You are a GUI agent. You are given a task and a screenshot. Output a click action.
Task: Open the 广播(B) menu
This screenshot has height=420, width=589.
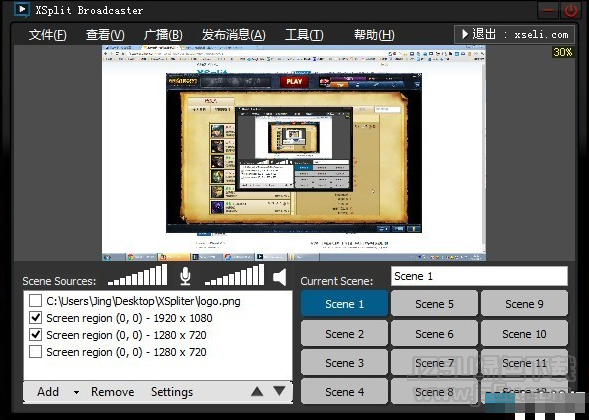click(x=163, y=35)
